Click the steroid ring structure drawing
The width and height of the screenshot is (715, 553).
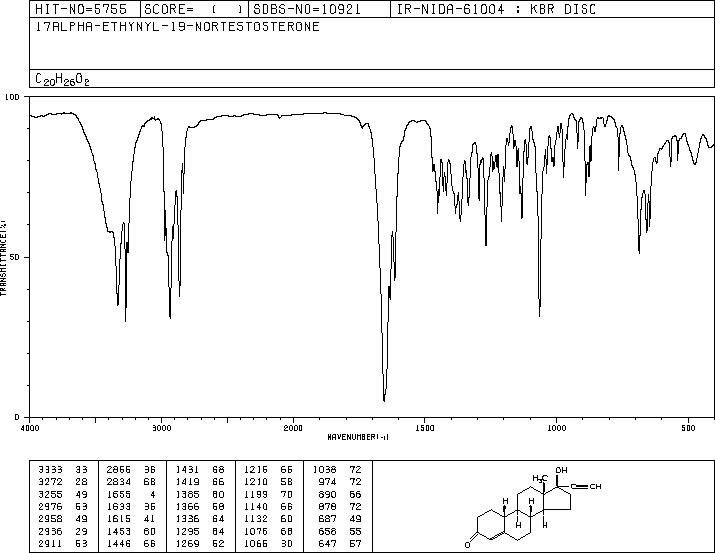pos(533,507)
